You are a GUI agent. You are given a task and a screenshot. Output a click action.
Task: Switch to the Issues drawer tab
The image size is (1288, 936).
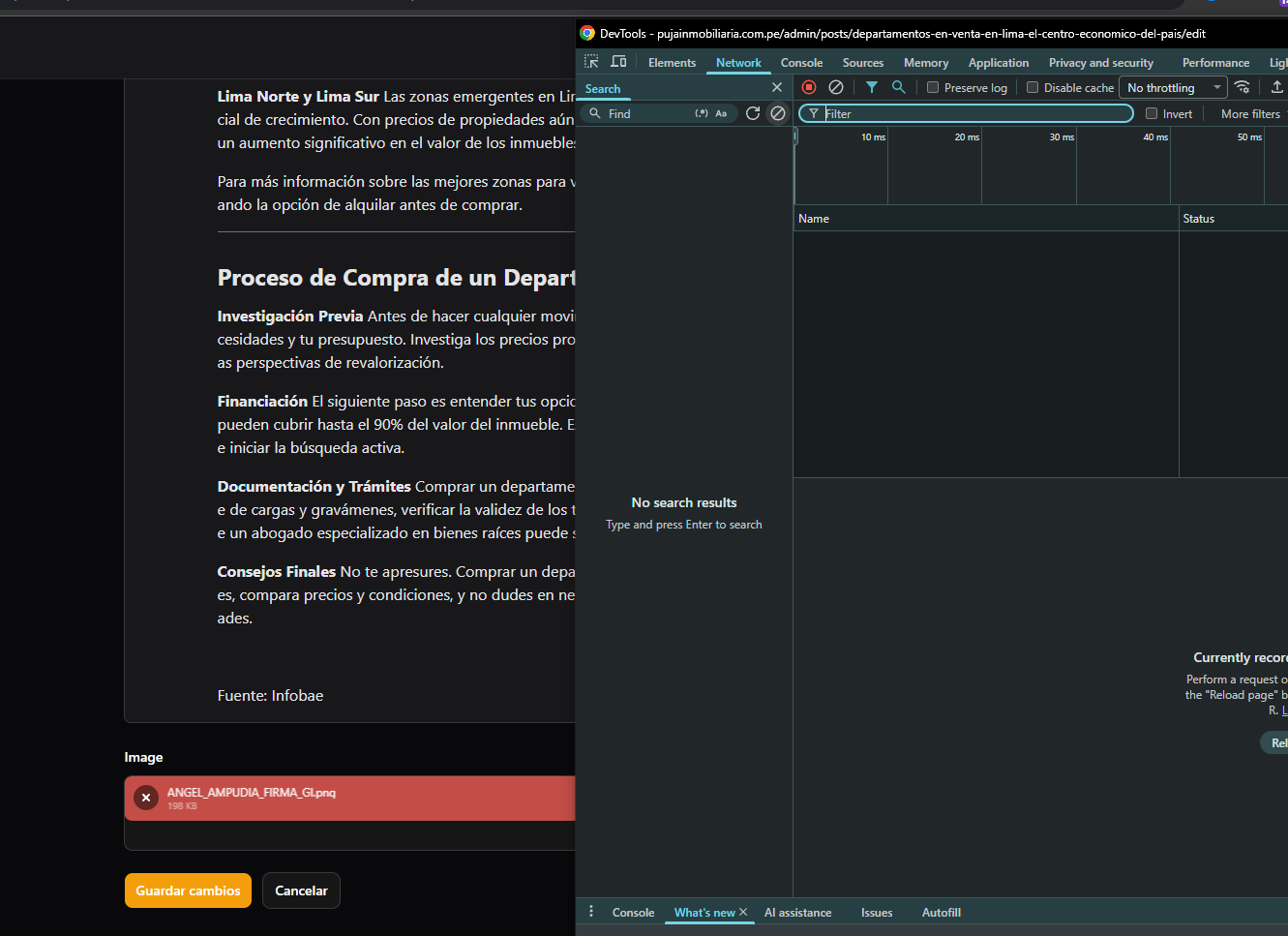[877, 912]
